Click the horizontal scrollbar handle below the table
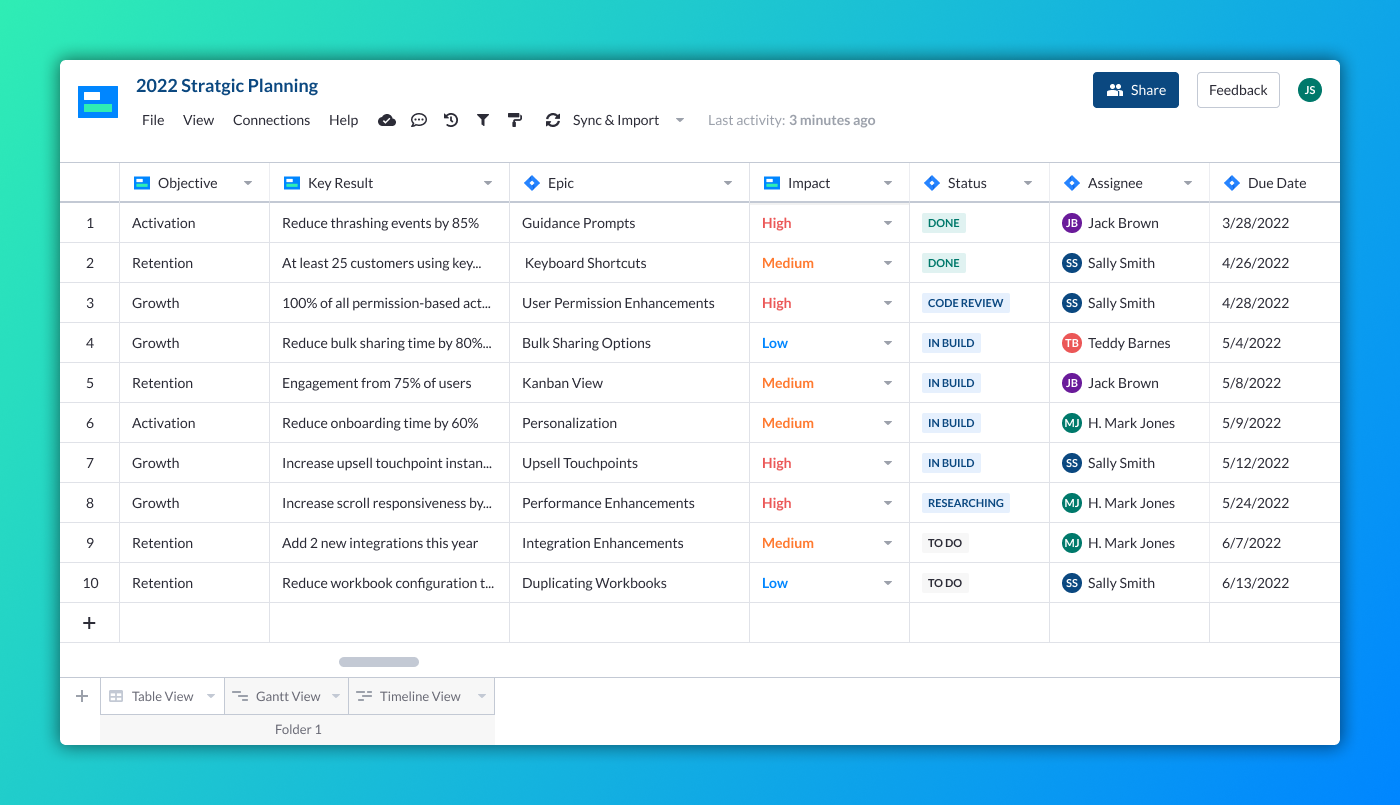The width and height of the screenshot is (1400, 805). click(378, 661)
